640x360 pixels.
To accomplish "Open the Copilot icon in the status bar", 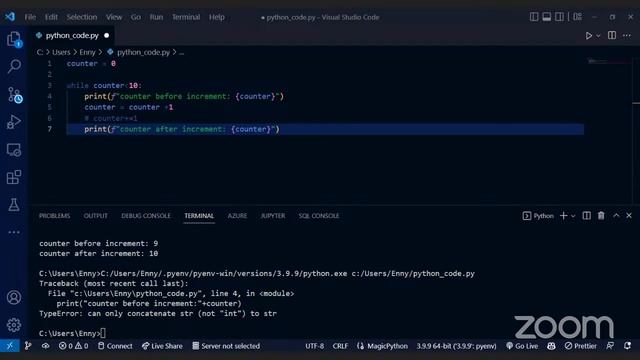I will (551, 346).
